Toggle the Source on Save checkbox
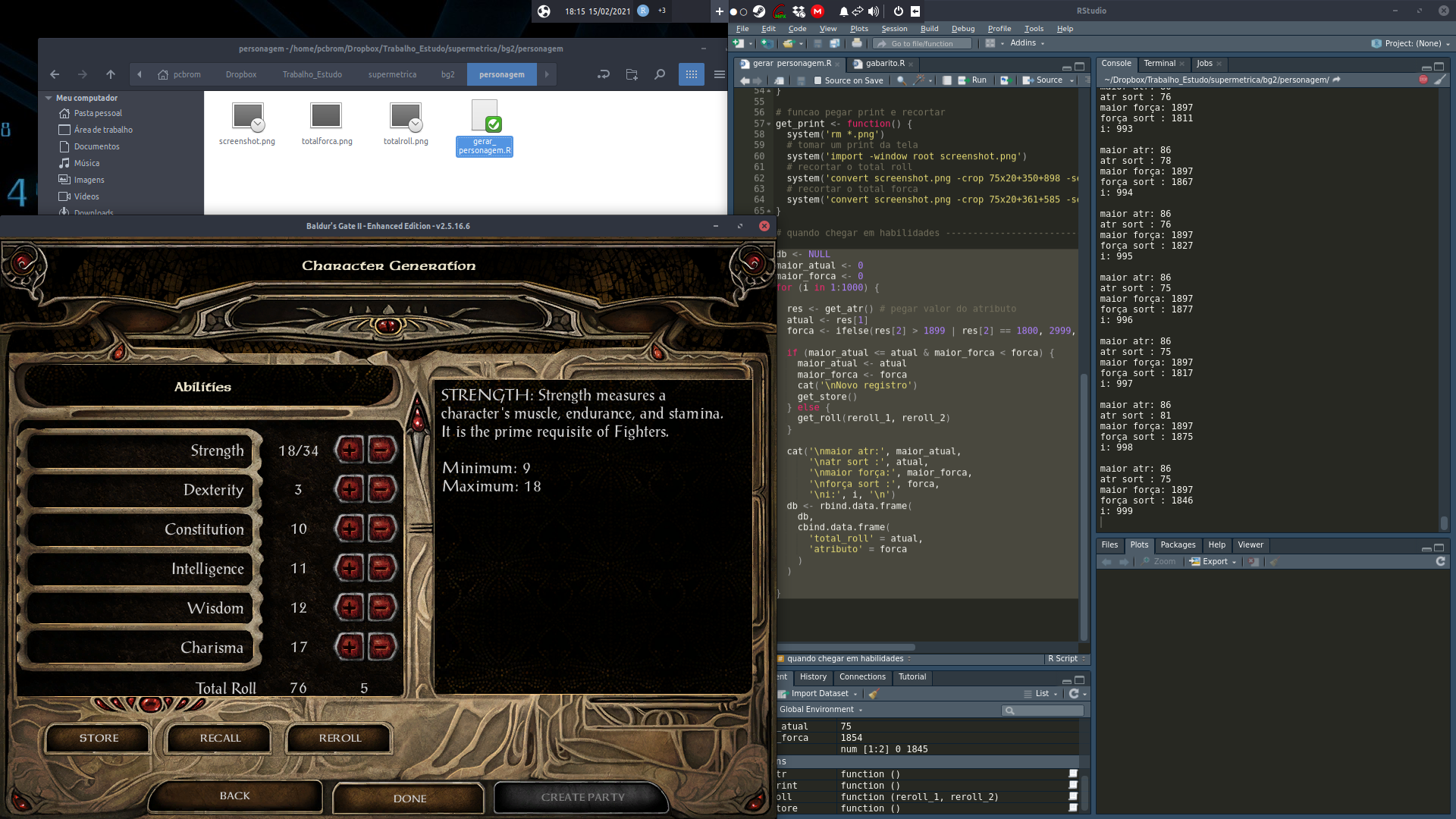Screen dimensions: 1456x819 817,80
